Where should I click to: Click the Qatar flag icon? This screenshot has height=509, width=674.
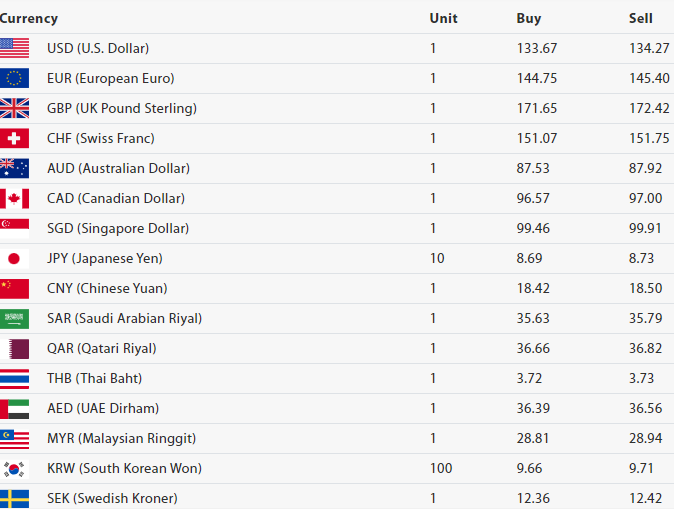coord(14,348)
